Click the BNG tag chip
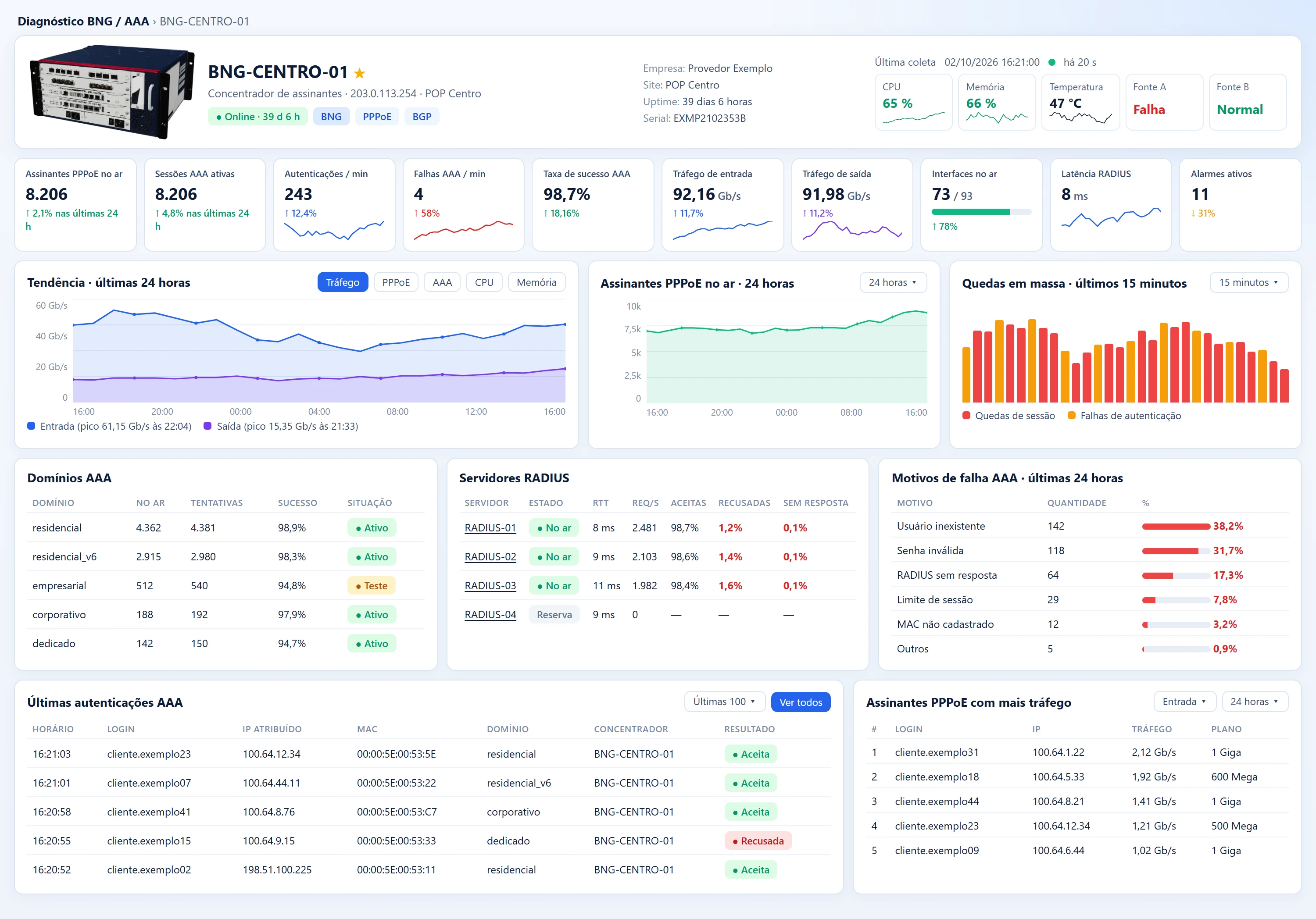The height and width of the screenshot is (919, 1316). click(331, 117)
